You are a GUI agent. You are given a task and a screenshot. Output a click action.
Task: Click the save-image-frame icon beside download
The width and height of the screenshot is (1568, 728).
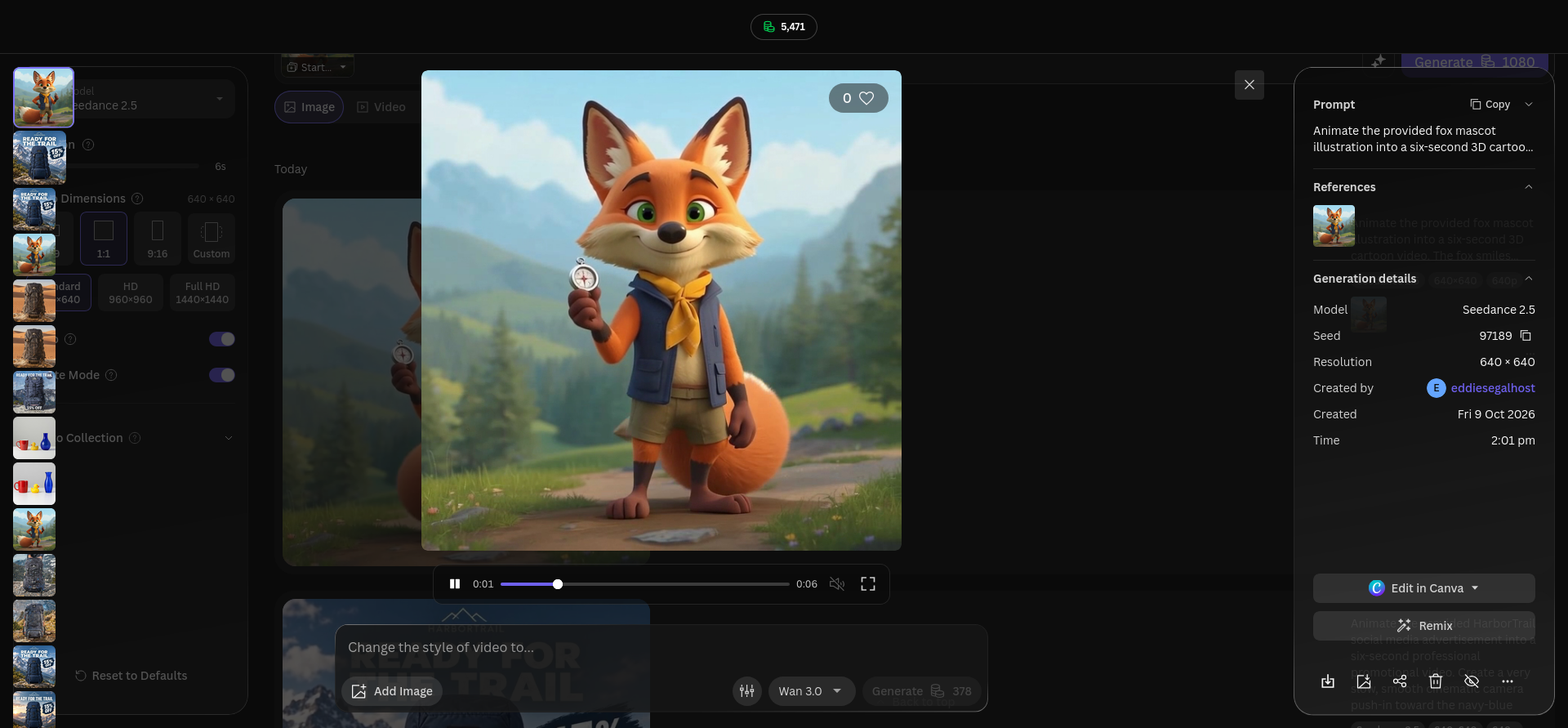pyautogui.click(x=1364, y=681)
